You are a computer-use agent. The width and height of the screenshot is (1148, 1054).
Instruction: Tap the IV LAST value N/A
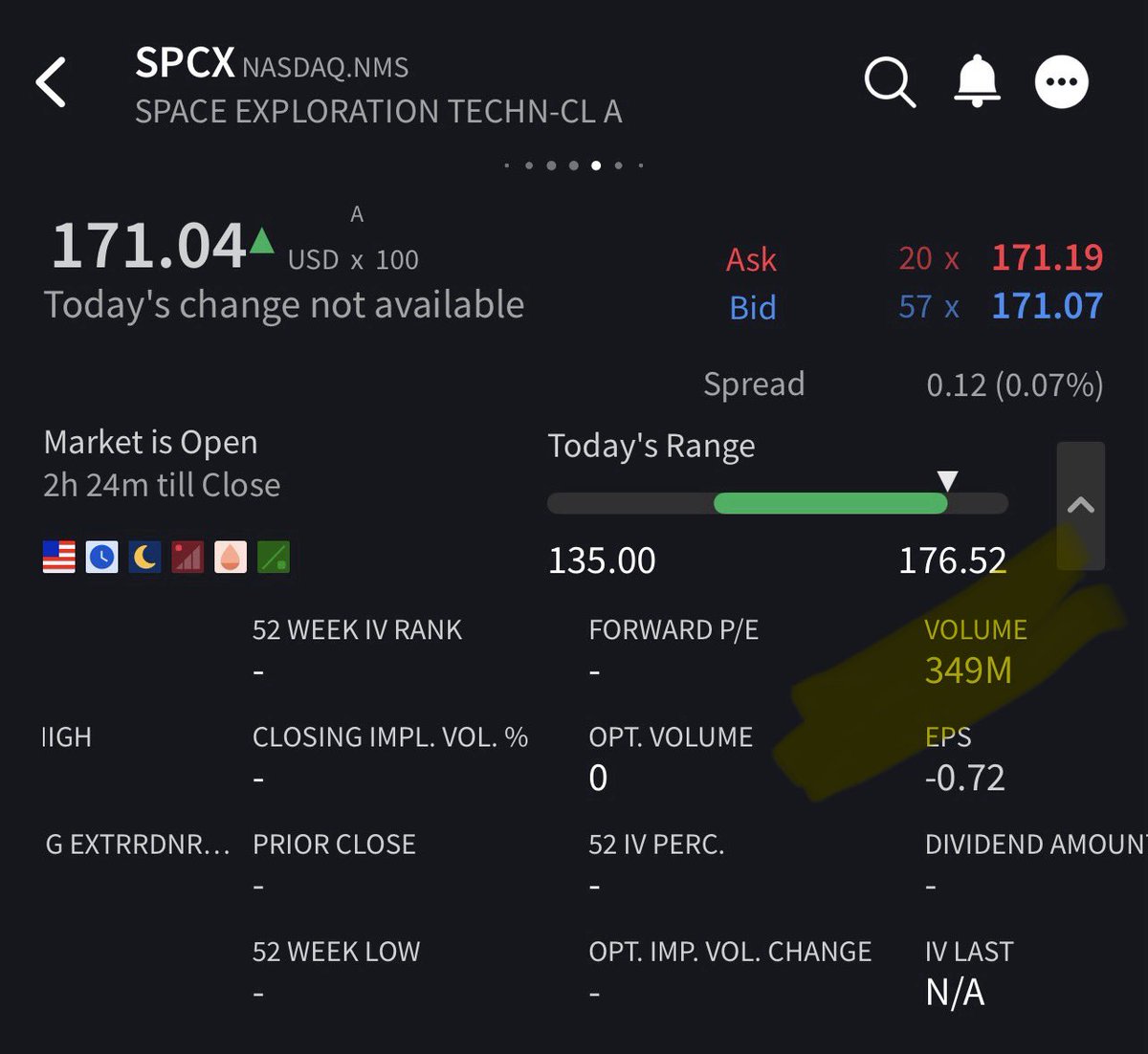[x=955, y=993]
